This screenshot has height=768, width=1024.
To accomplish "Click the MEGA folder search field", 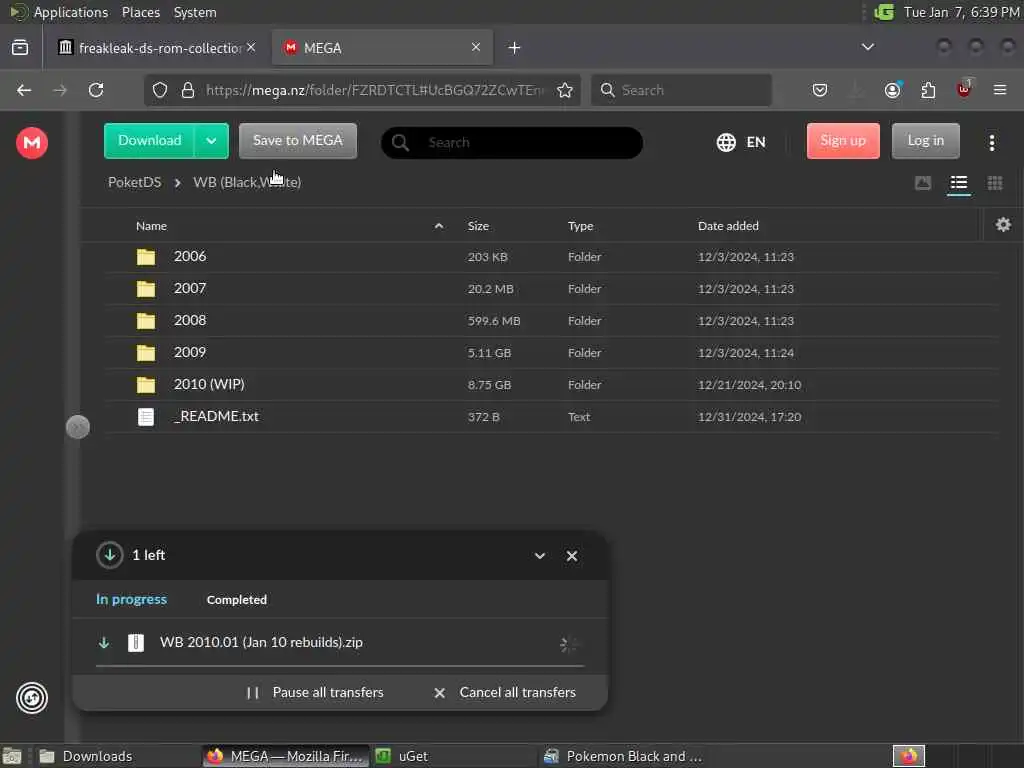I will click(x=511, y=142).
